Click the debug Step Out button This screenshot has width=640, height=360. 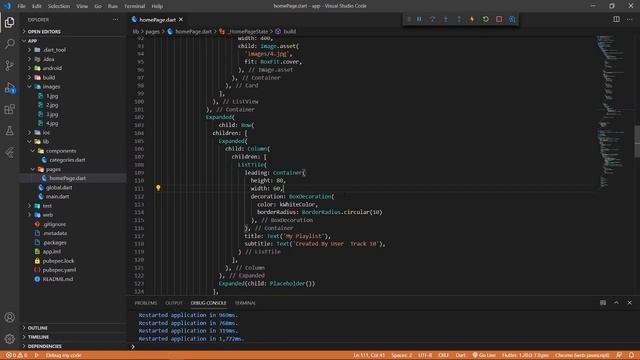tap(459, 19)
